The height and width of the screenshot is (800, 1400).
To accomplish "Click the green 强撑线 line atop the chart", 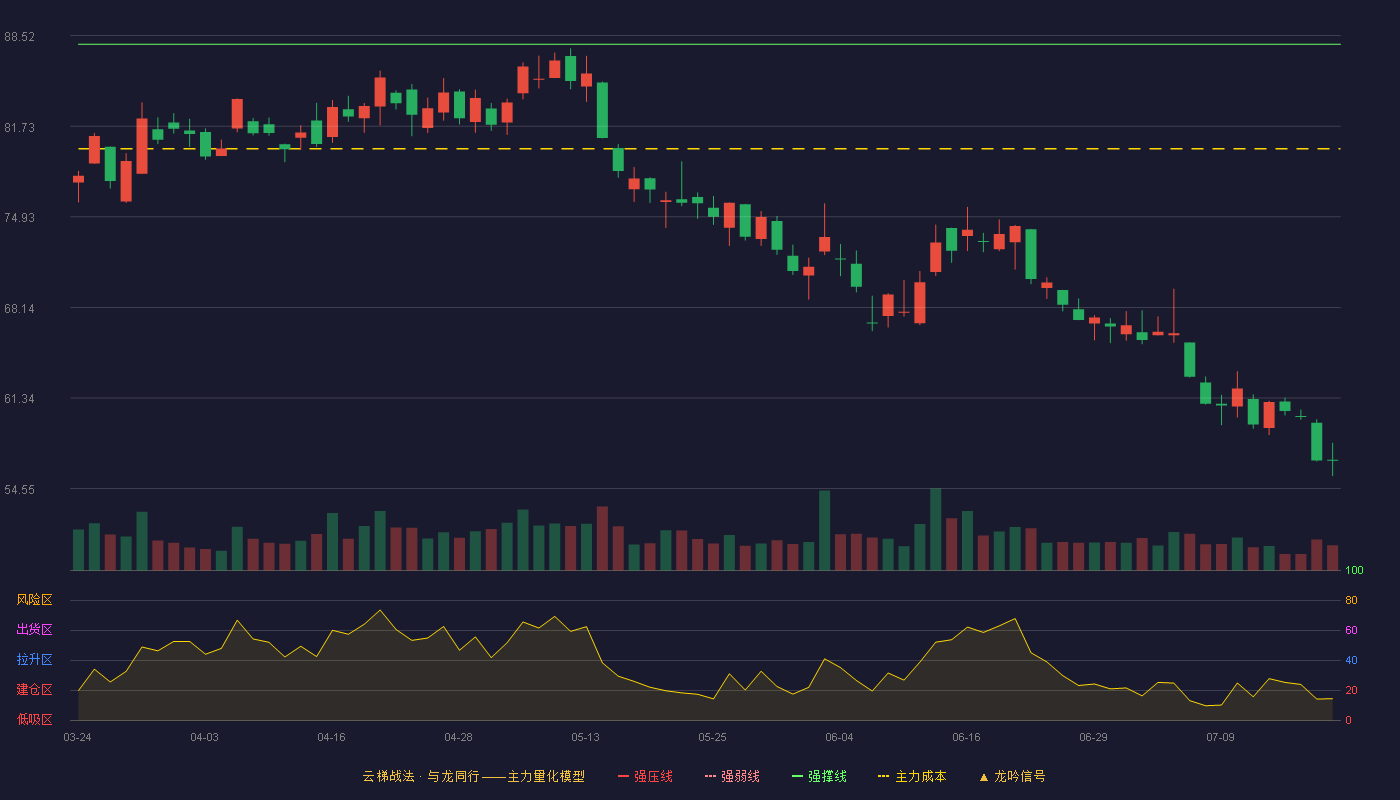I will [709, 44].
